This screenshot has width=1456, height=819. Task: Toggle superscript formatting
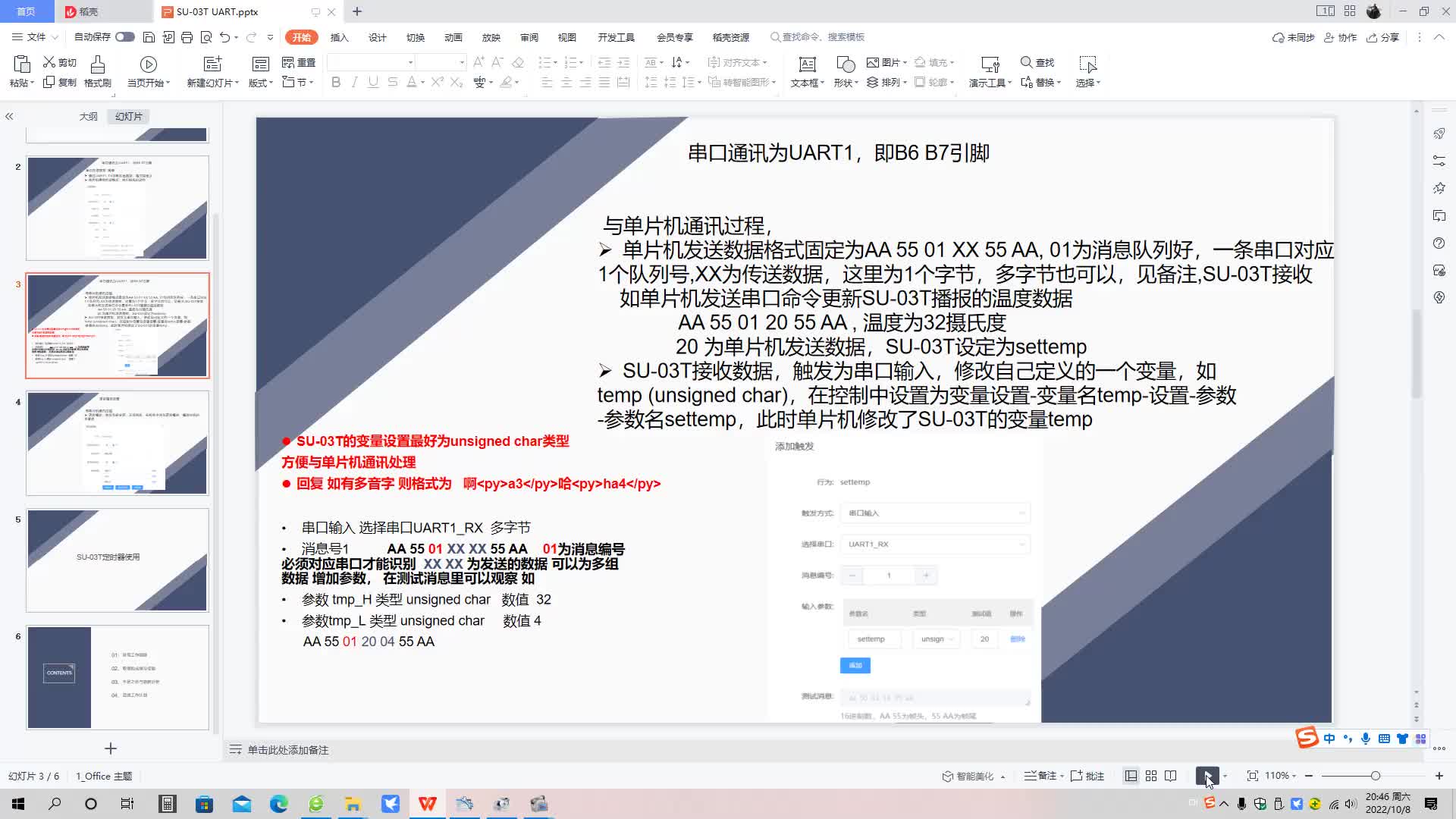click(x=438, y=82)
